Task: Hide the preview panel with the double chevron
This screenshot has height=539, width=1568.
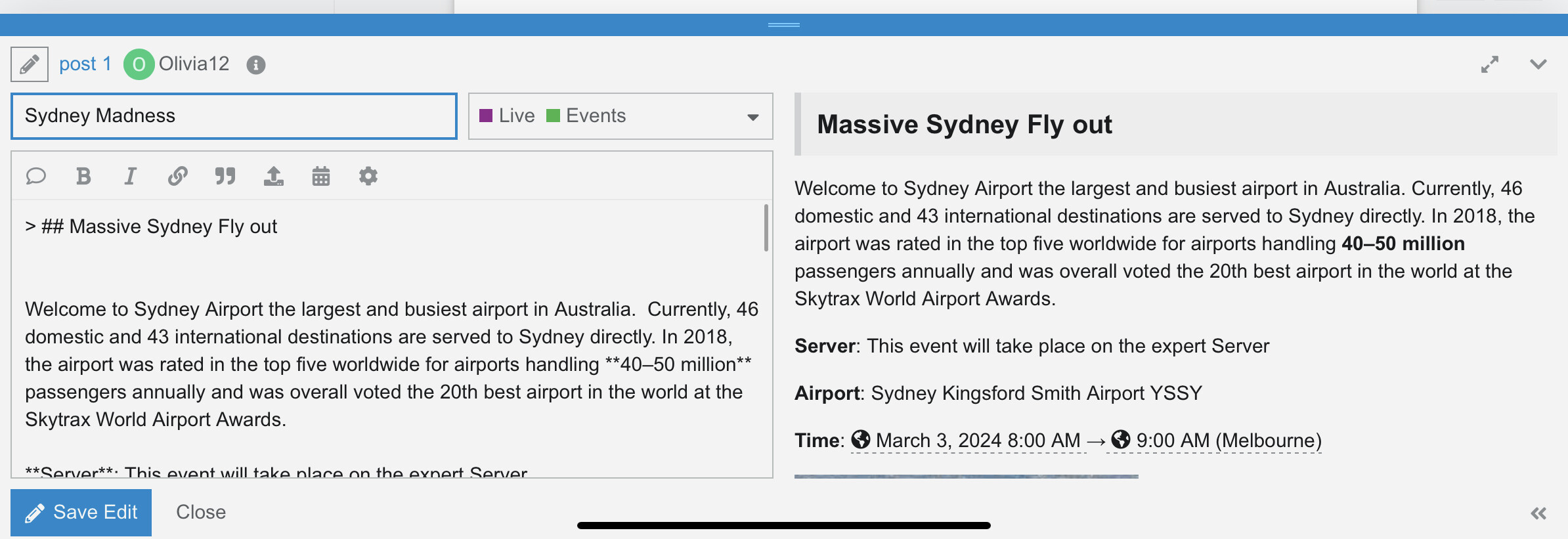Action: pyautogui.click(x=1538, y=513)
